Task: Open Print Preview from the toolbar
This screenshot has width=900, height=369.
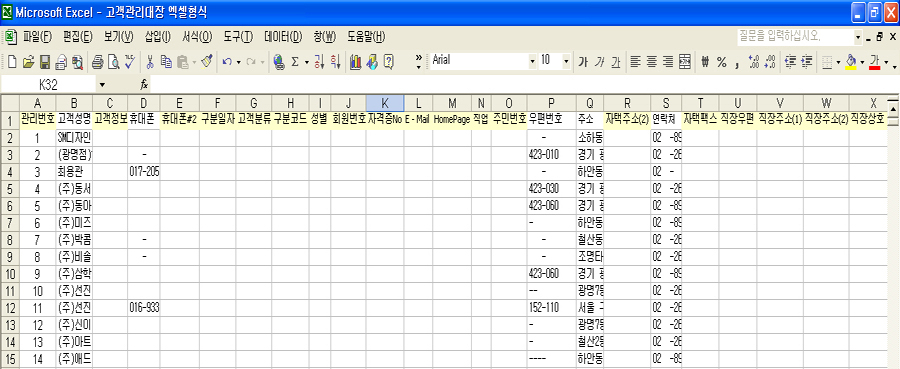Action: click(x=114, y=61)
